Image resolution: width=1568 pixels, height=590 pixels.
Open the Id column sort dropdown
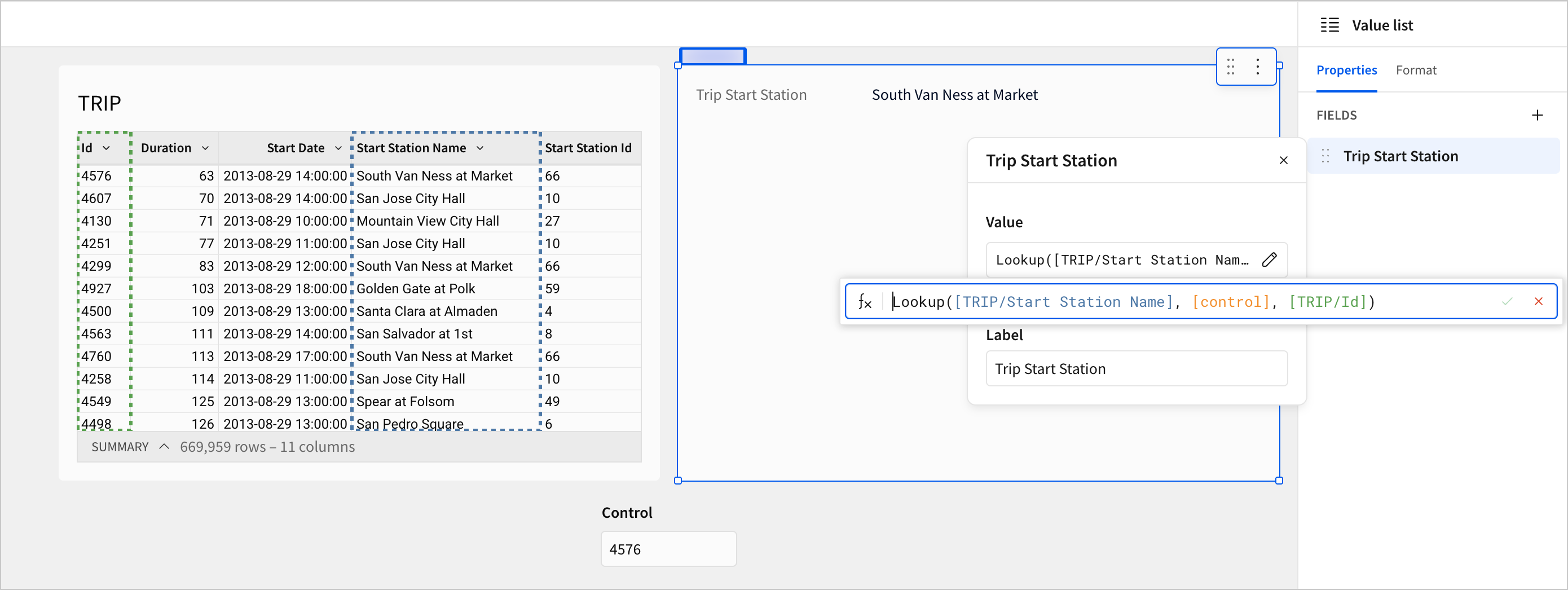pos(107,147)
